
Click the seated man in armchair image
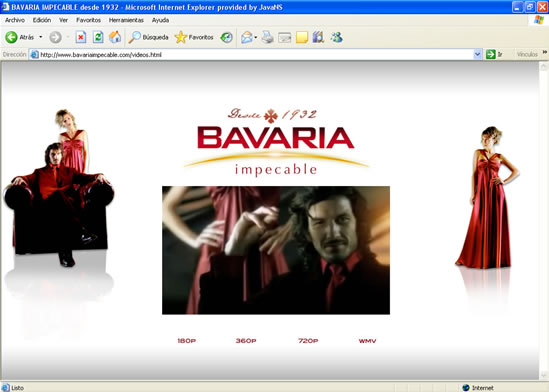coord(59,205)
